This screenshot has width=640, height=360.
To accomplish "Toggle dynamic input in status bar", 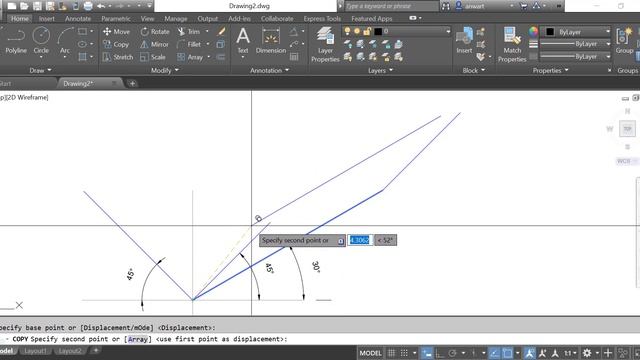I will point(427,353).
